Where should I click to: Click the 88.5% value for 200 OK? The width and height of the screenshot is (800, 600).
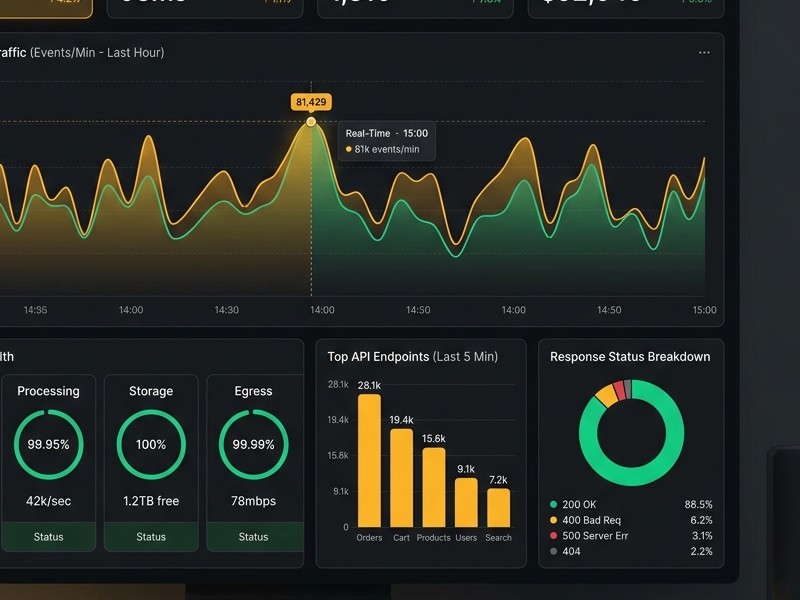click(698, 505)
